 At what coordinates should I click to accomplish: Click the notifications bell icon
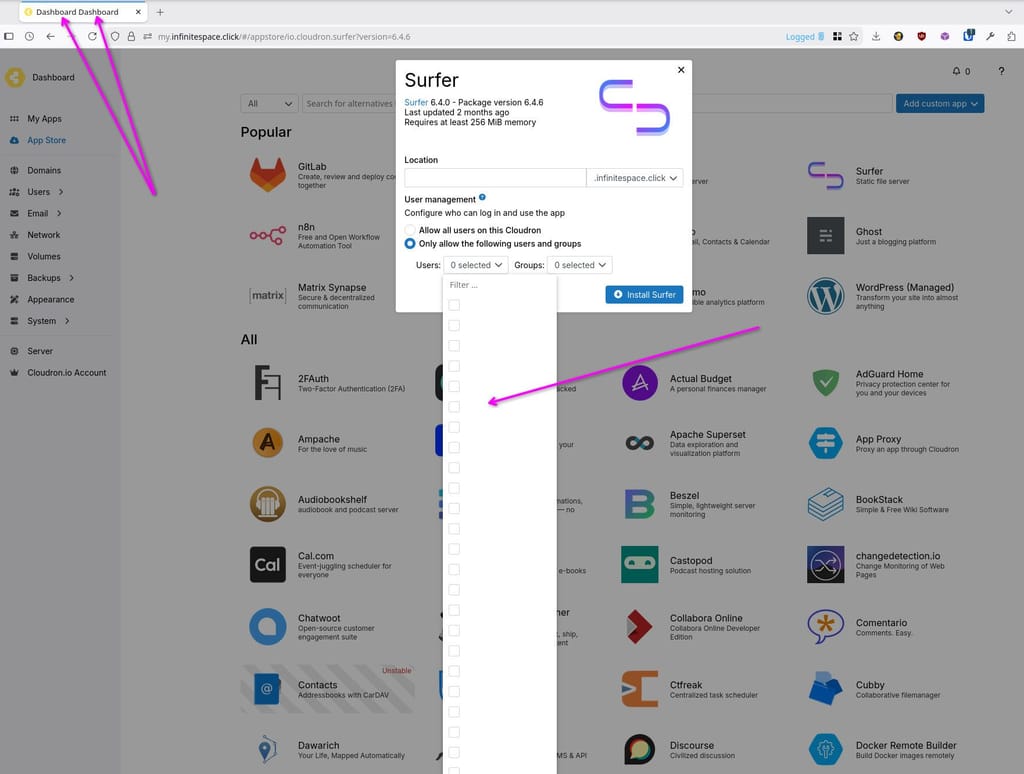[956, 71]
